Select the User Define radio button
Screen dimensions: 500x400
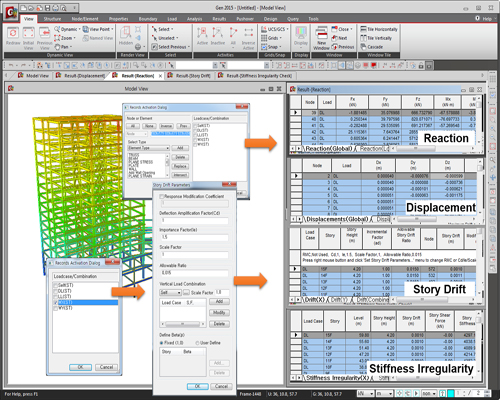point(197,343)
